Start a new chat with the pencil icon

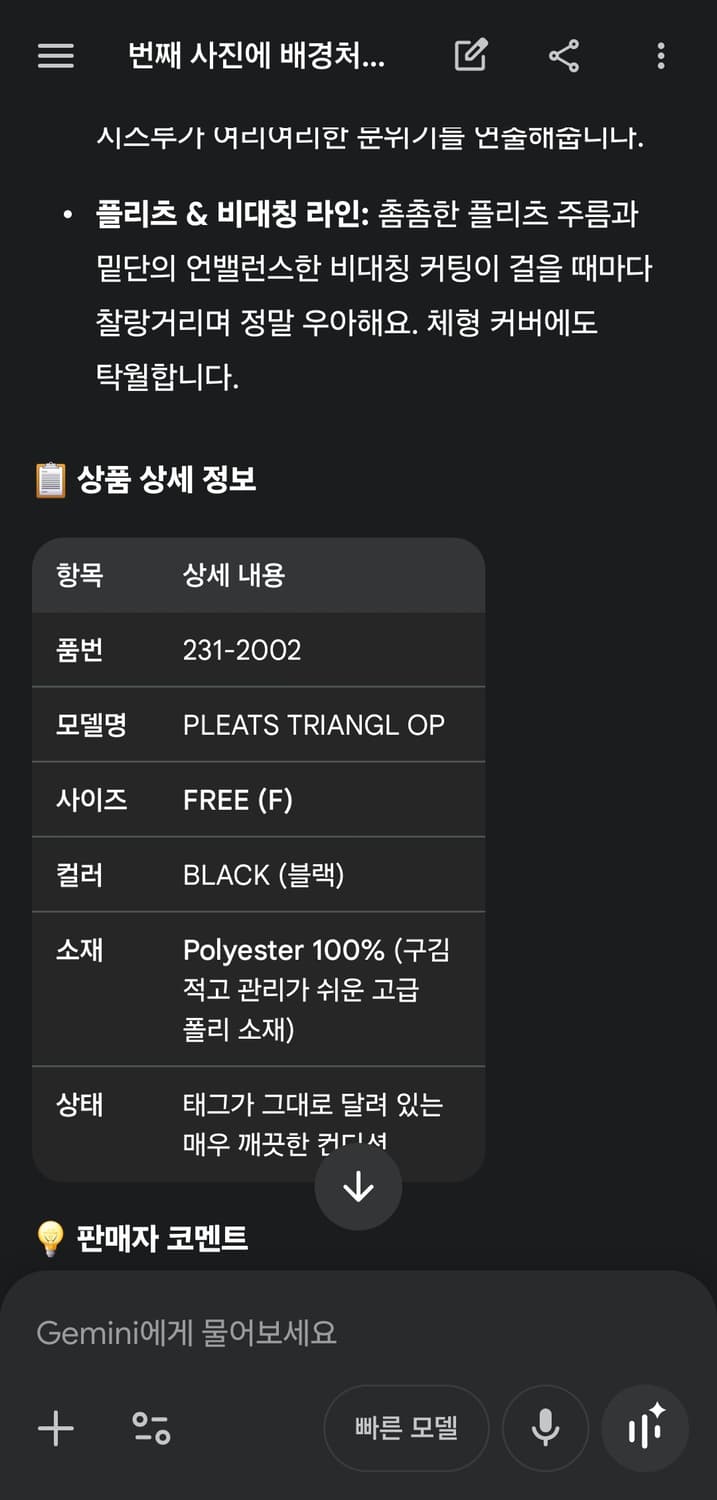coord(470,56)
